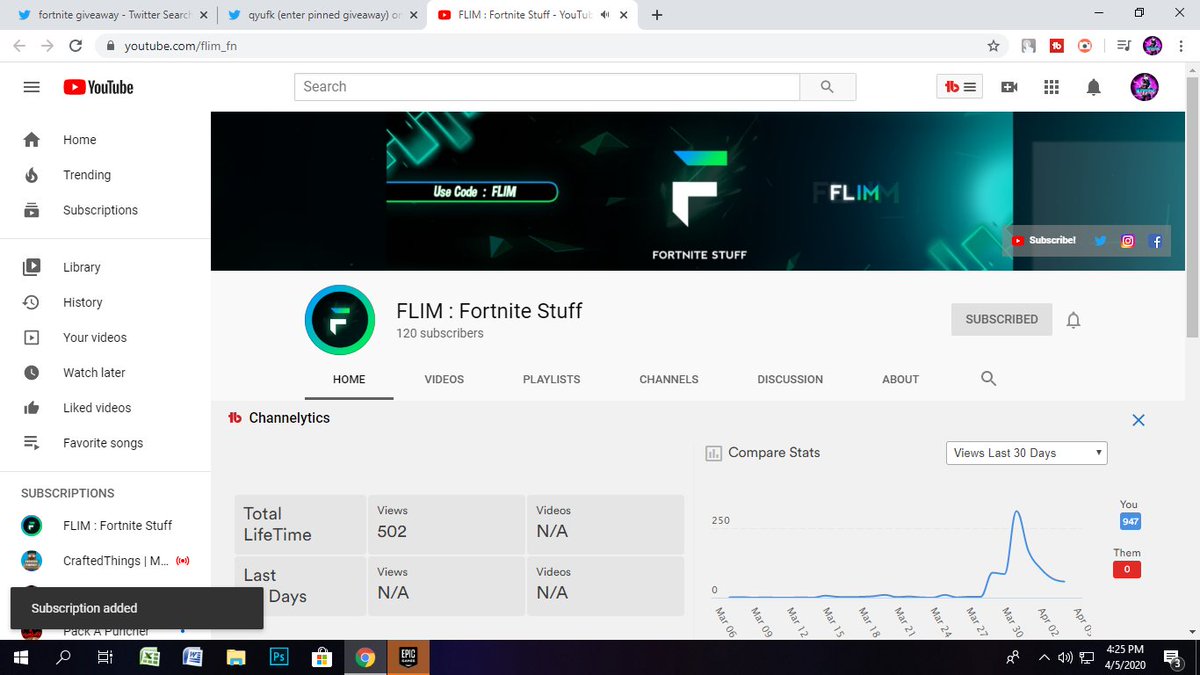Open the YouTube hamburger guide menu
The width and height of the screenshot is (1200, 675).
31,87
